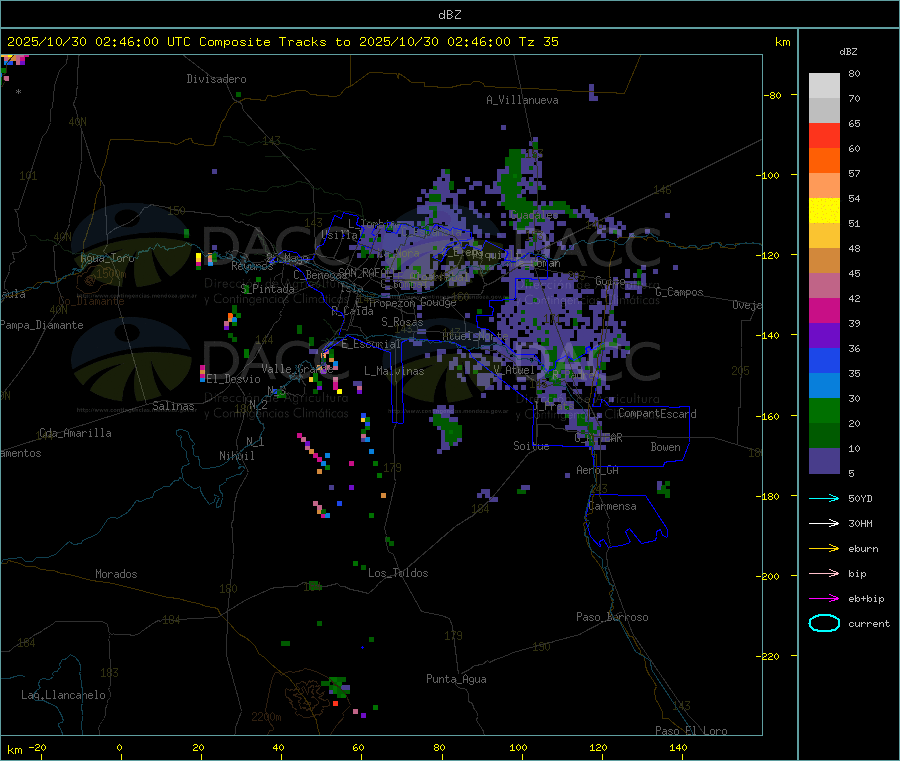Screen dimensions: 900x761
Task: Click the slate purple 5 dBZ legend swatch
Action: click(x=824, y=460)
